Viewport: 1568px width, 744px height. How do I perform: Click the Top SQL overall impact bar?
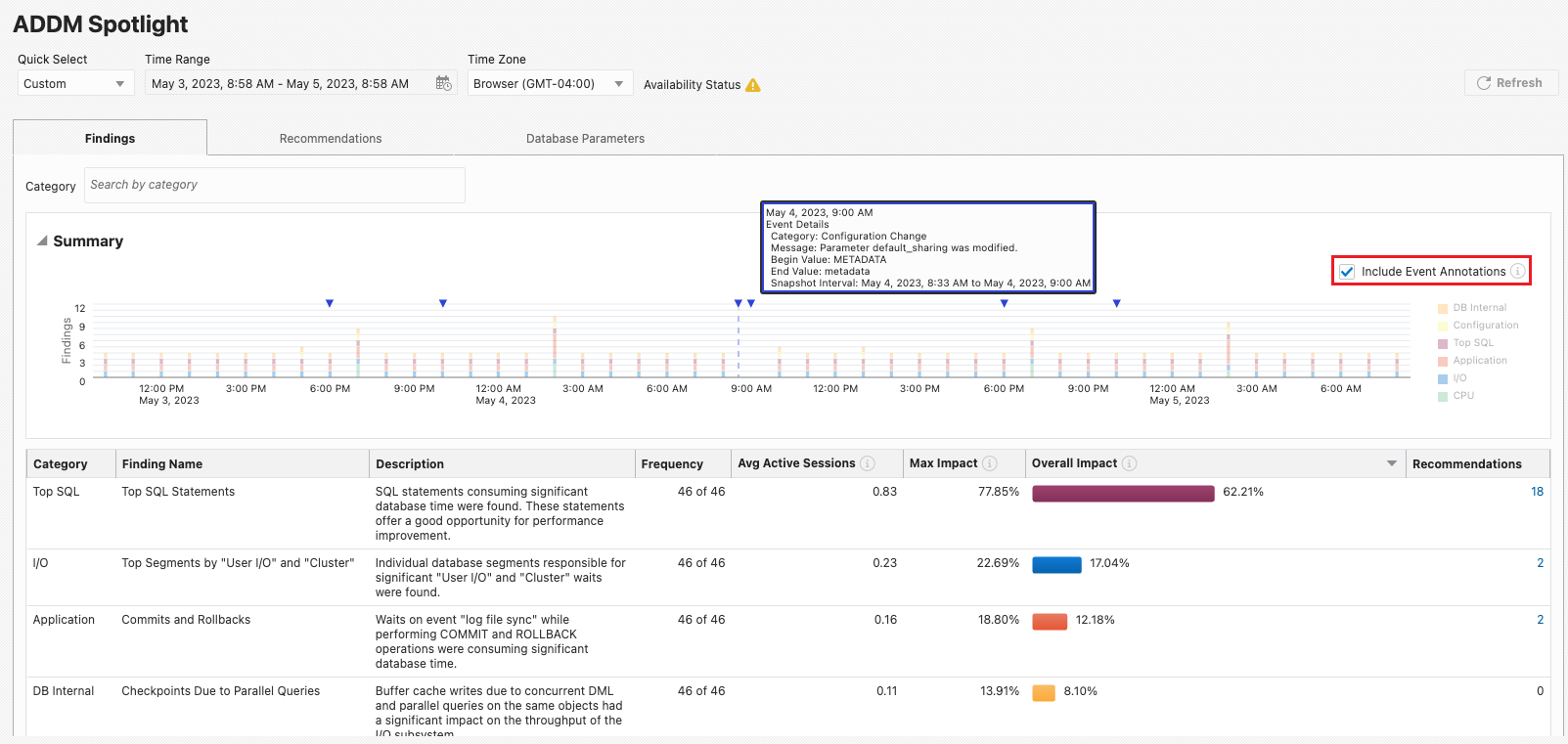(x=1122, y=493)
